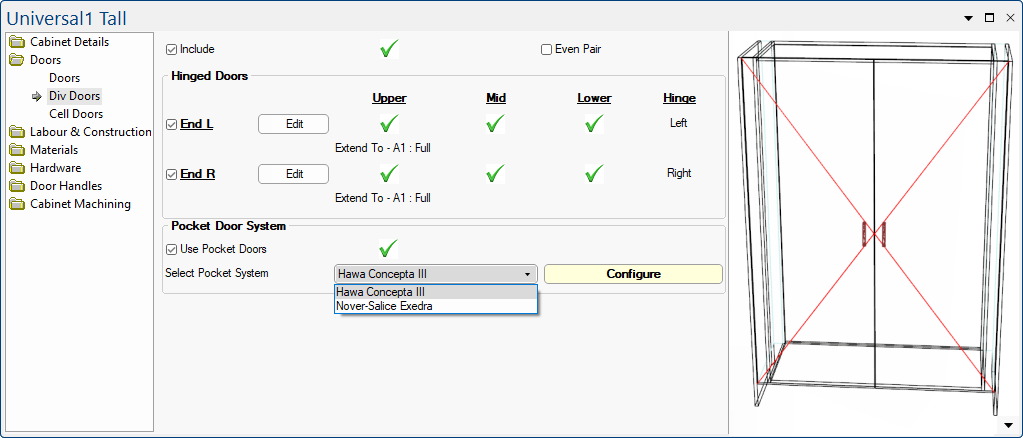Click the Hardware folder icon

point(17,168)
